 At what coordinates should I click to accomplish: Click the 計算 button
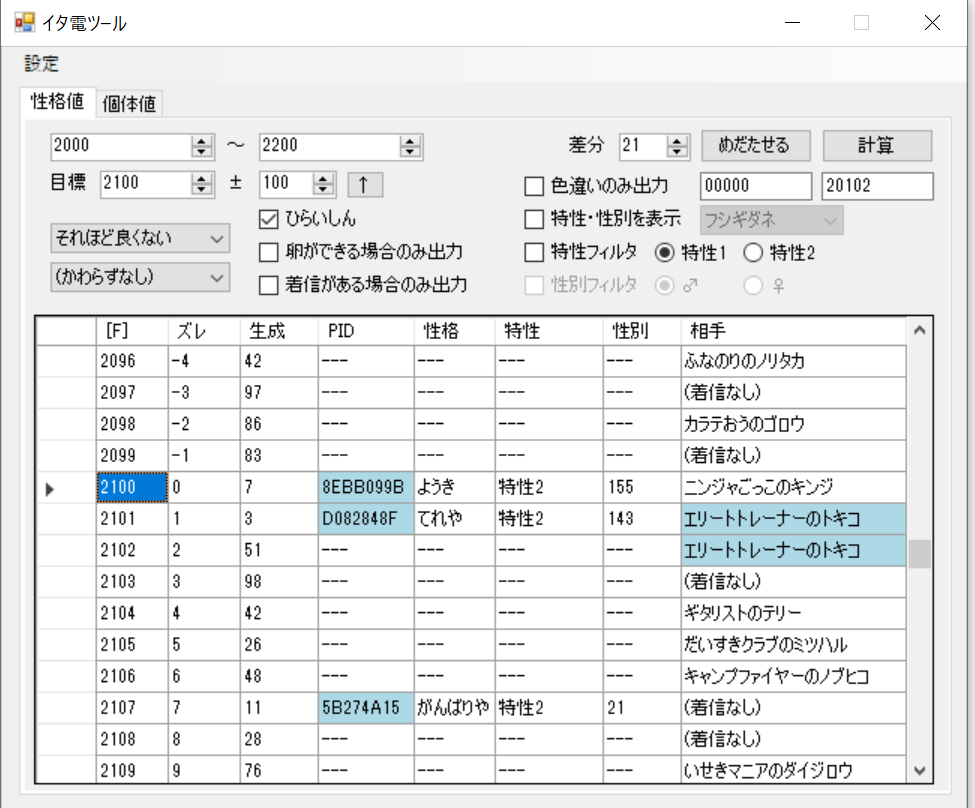877,146
